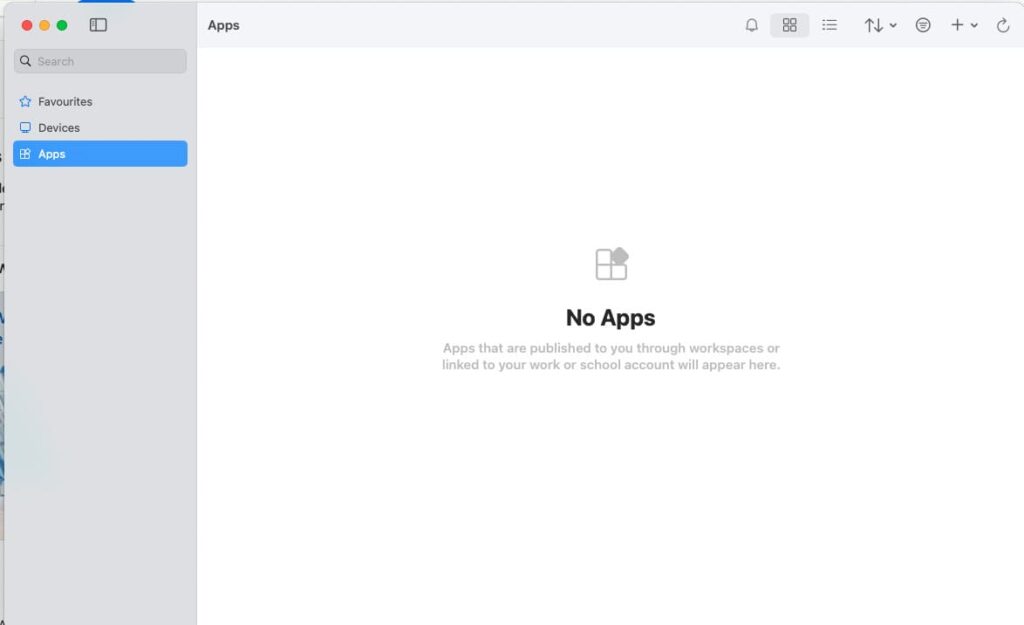Toggle the sidebar visibility icon
The width and height of the screenshot is (1024, 625).
(x=98, y=25)
